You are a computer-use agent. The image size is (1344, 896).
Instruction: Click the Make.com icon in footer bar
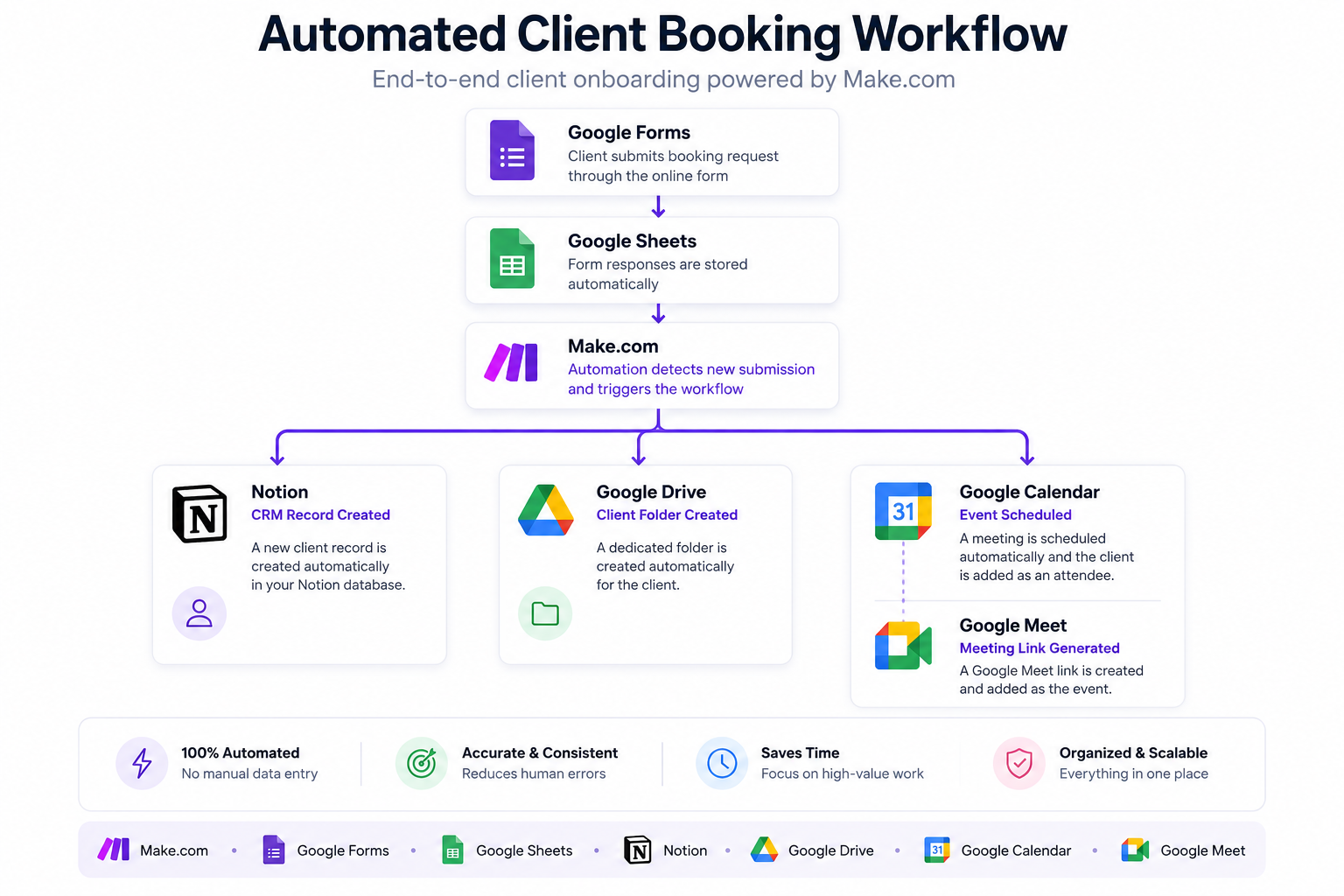114,850
